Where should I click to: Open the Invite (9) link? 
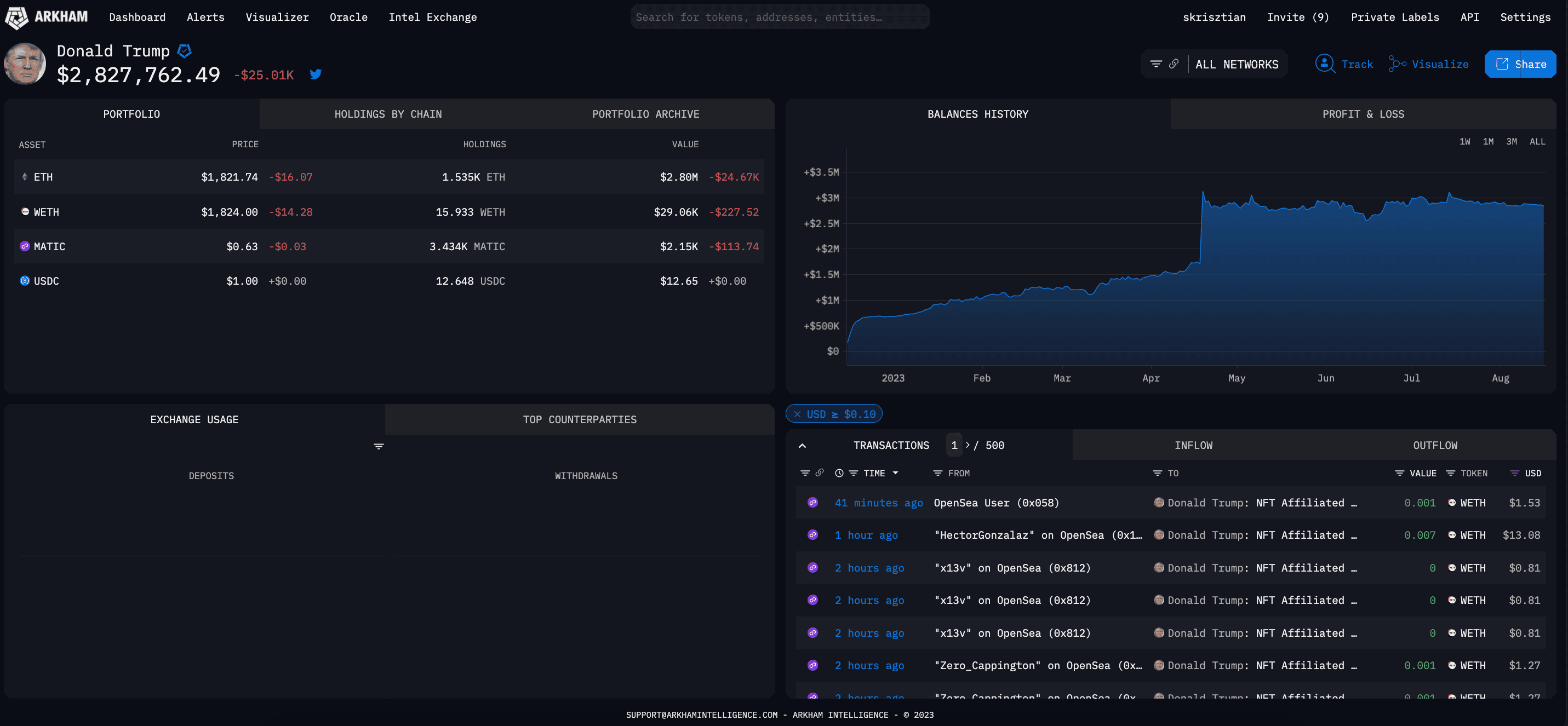tap(1298, 17)
